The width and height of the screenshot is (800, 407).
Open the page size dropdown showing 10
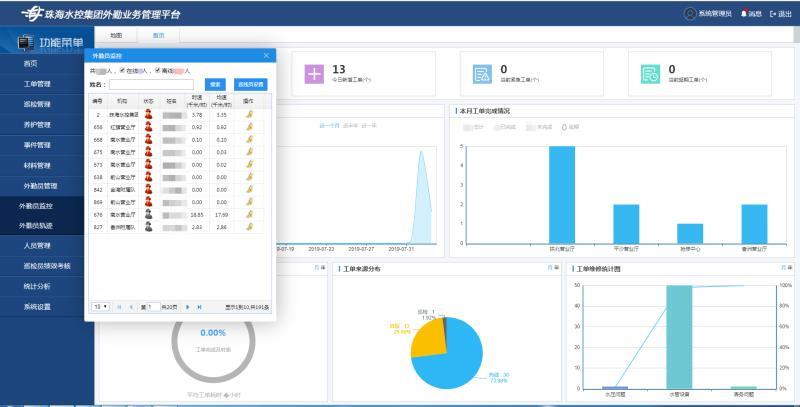coord(101,306)
